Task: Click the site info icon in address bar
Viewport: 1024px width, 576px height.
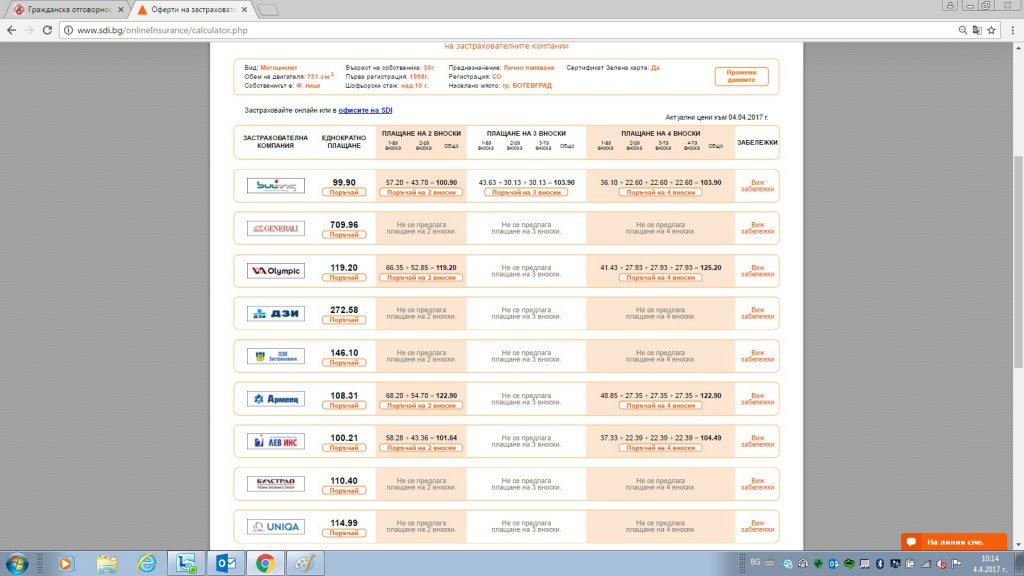Action: coord(68,30)
